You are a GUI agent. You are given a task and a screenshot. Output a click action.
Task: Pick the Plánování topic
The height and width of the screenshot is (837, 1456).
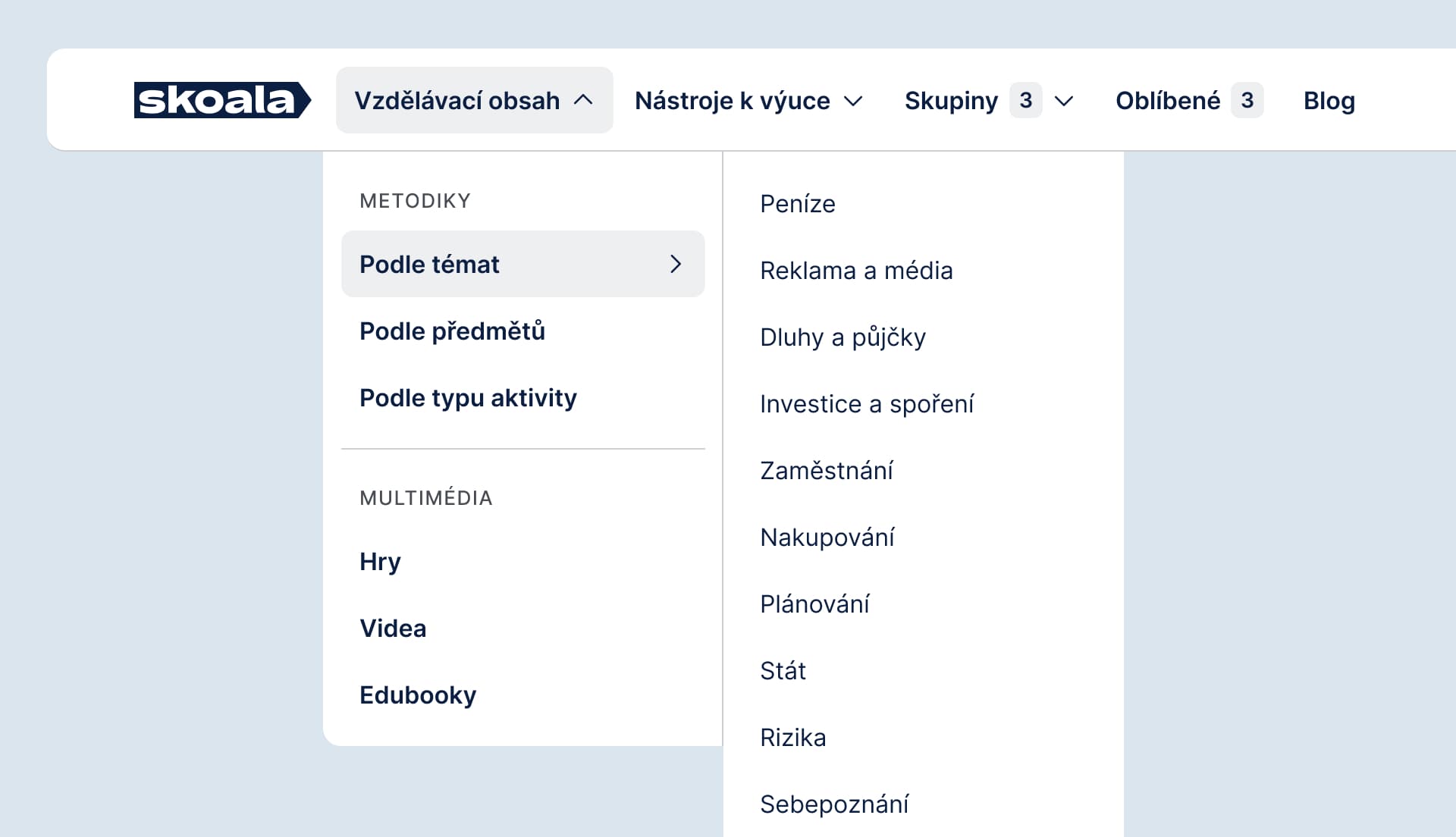tap(814, 604)
